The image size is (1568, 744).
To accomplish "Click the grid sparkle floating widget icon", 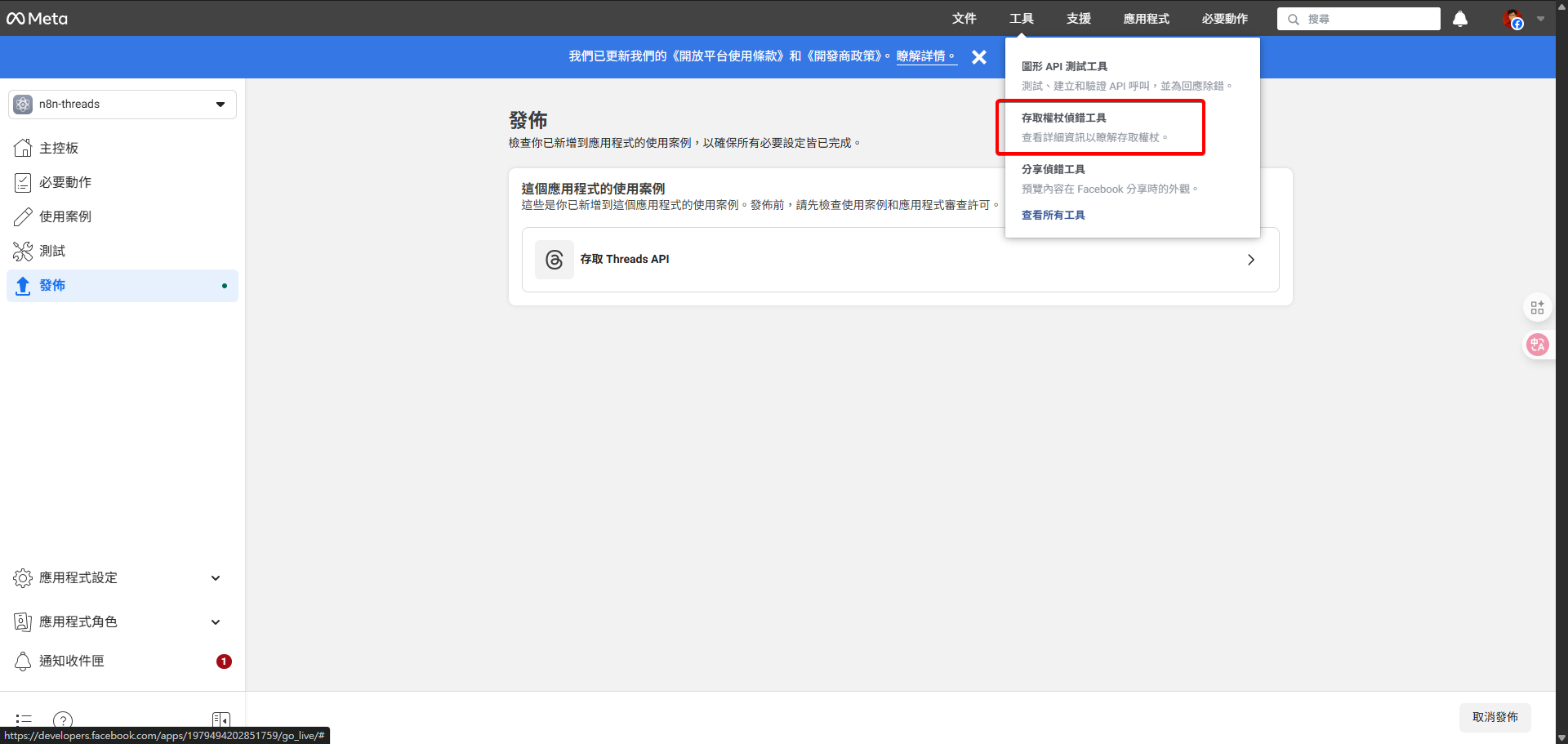I will [1537, 308].
